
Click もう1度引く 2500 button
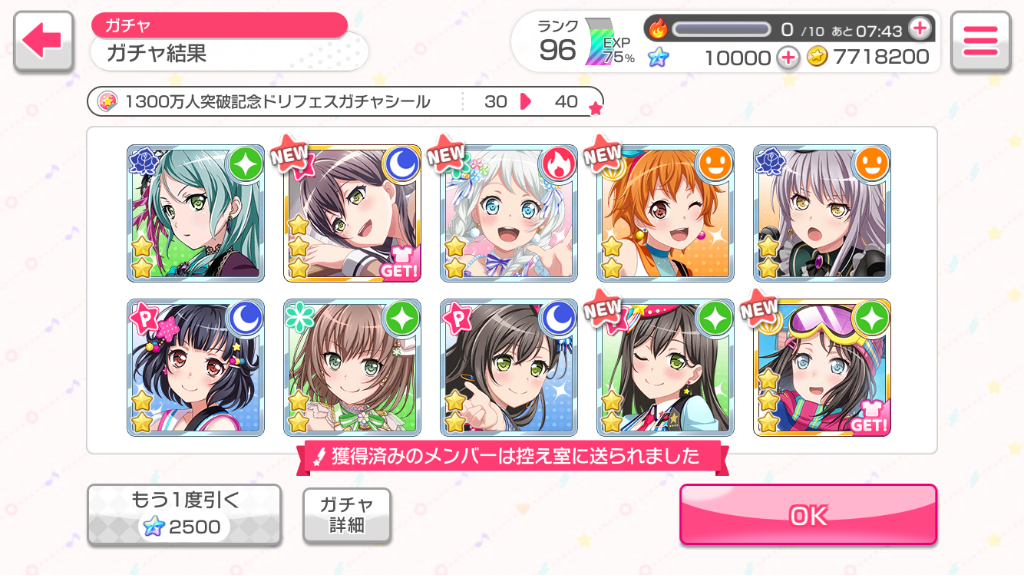pos(185,515)
